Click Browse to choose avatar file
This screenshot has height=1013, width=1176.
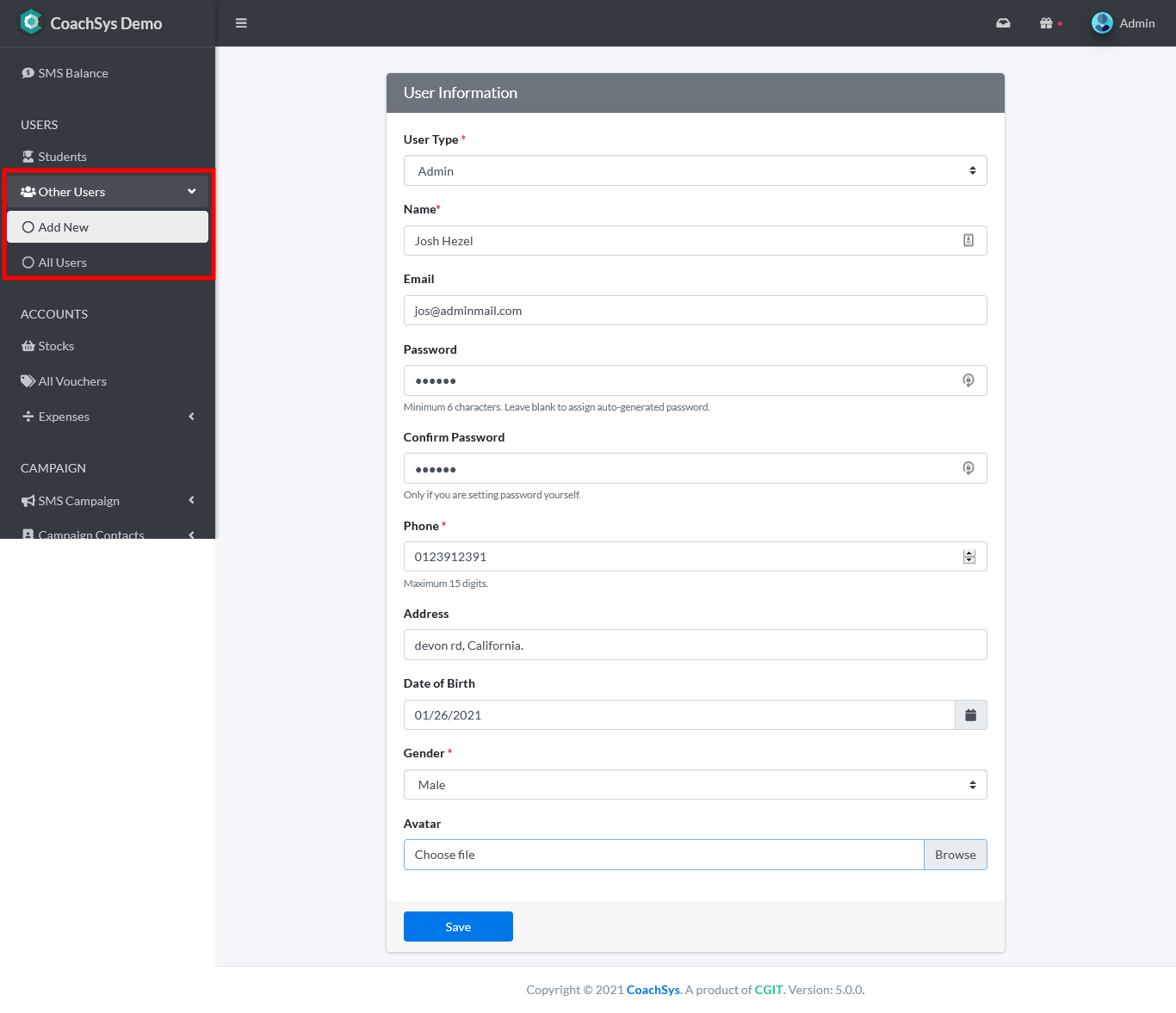click(x=955, y=855)
